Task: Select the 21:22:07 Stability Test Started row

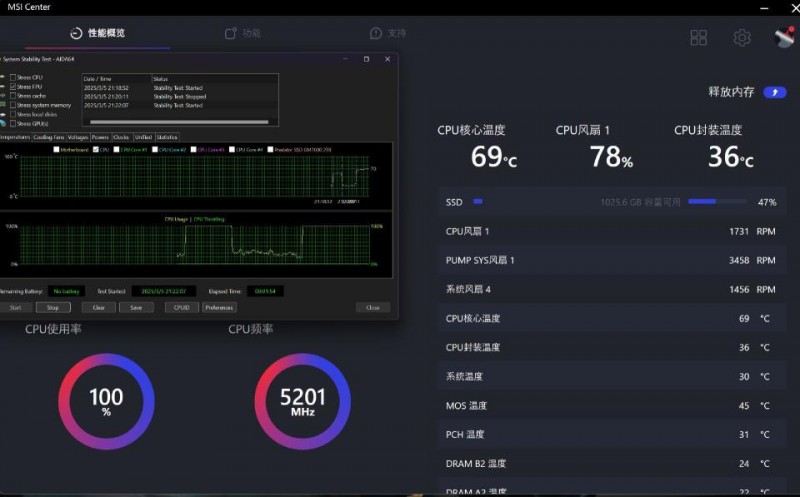Action: pos(180,106)
